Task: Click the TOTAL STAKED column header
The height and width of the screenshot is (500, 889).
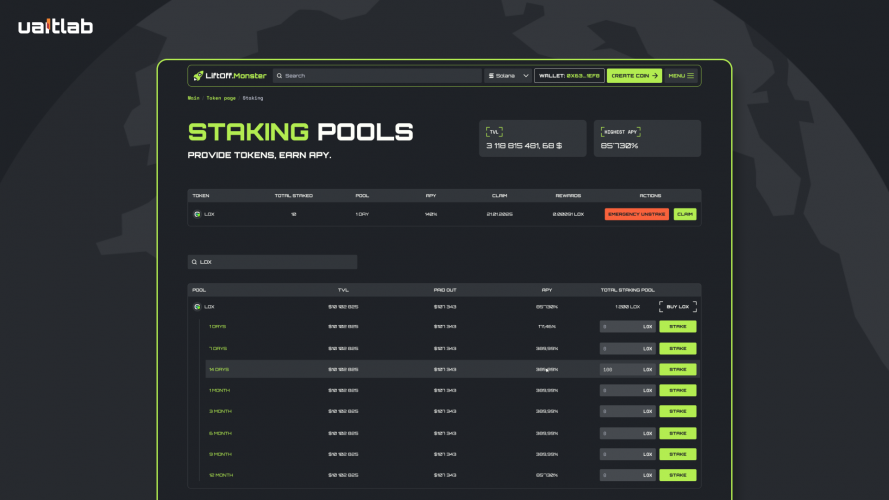Action: tap(294, 196)
